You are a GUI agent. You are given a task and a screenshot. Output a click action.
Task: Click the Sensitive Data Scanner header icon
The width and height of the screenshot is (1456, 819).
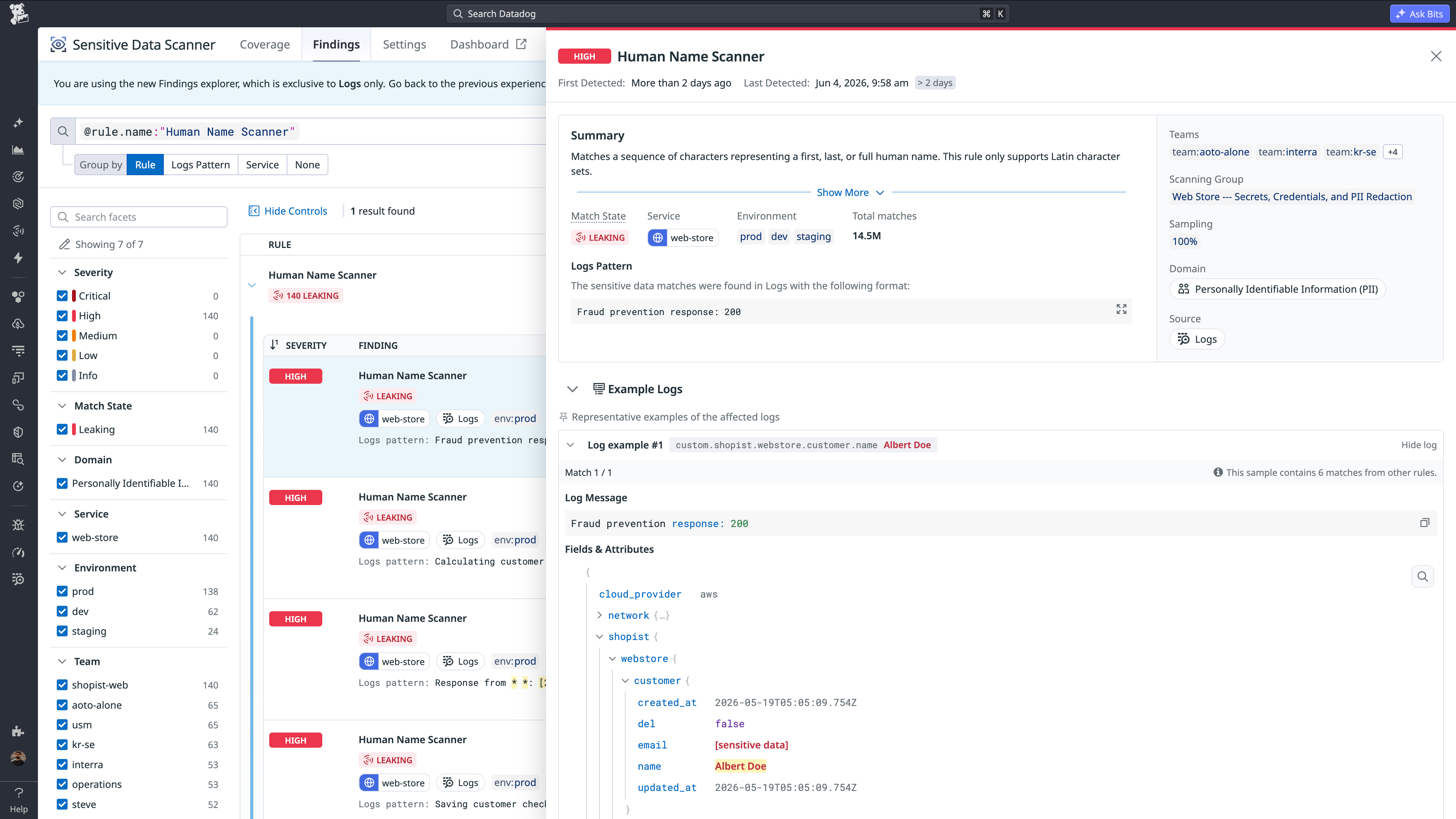coord(58,45)
